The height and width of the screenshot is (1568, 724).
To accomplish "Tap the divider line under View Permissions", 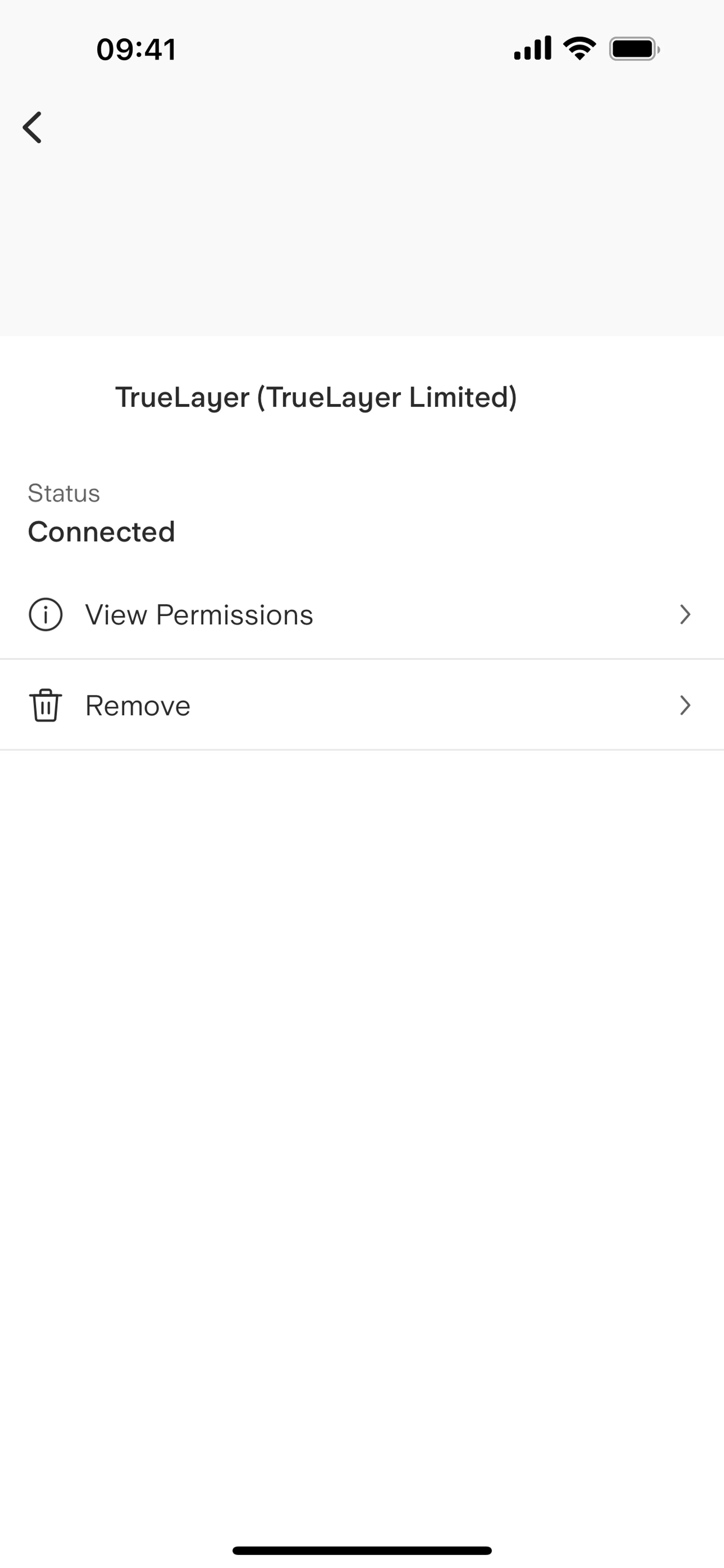I will point(362,659).
